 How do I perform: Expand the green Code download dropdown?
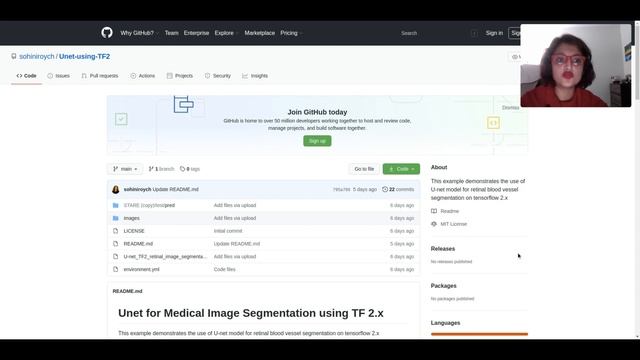tap(401, 169)
